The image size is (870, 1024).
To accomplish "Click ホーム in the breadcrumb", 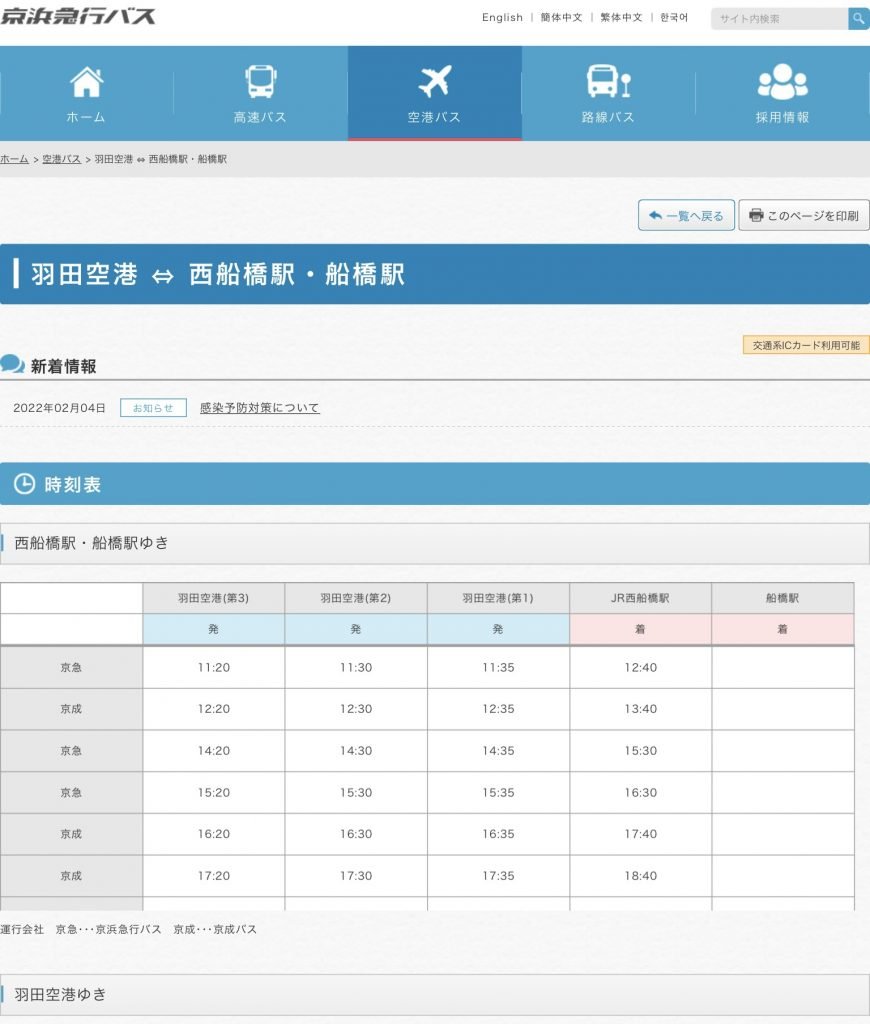I will point(14,159).
